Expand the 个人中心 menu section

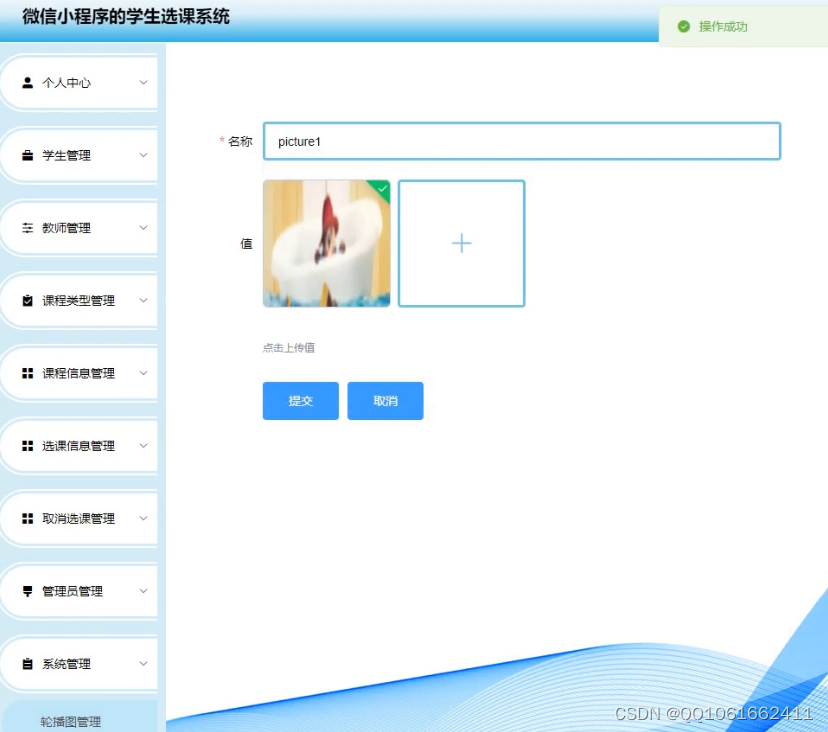point(143,83)
